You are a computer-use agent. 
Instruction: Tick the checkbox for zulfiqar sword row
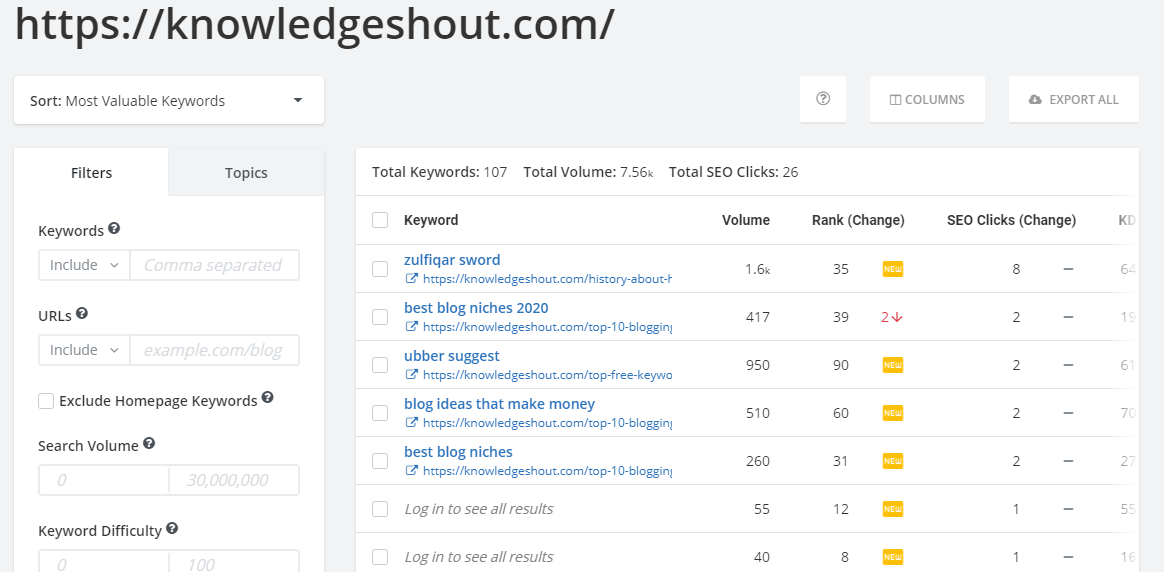coord(380,269)
